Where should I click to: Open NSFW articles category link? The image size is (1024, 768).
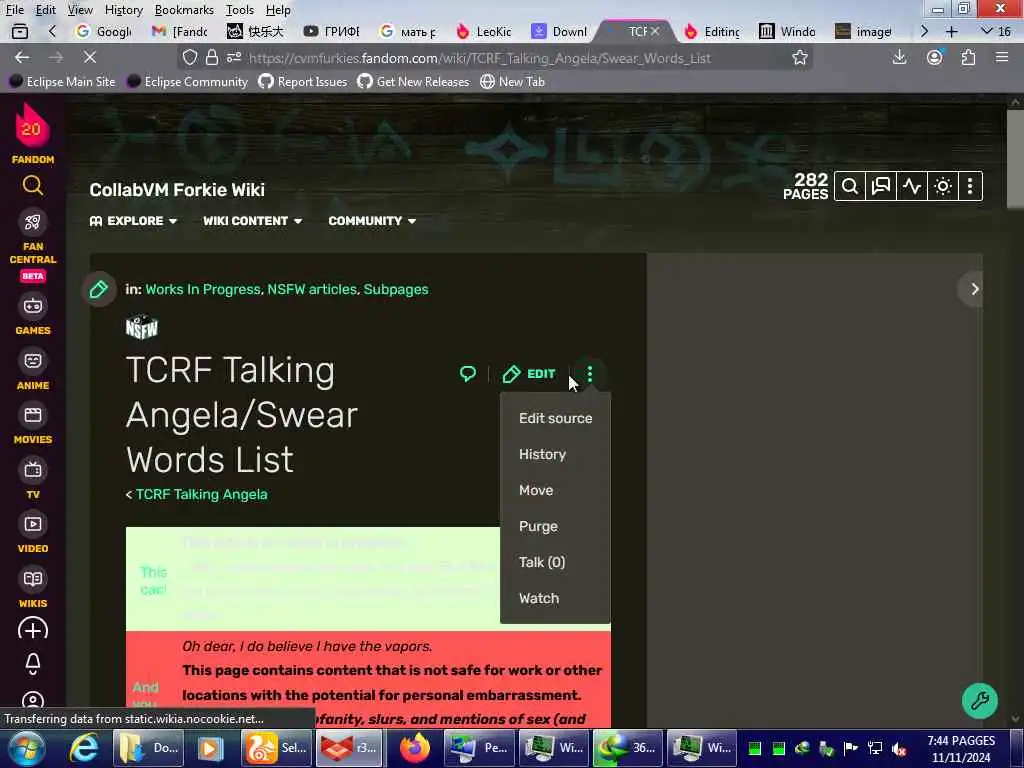pyautogui.click(x=312, y=289)
